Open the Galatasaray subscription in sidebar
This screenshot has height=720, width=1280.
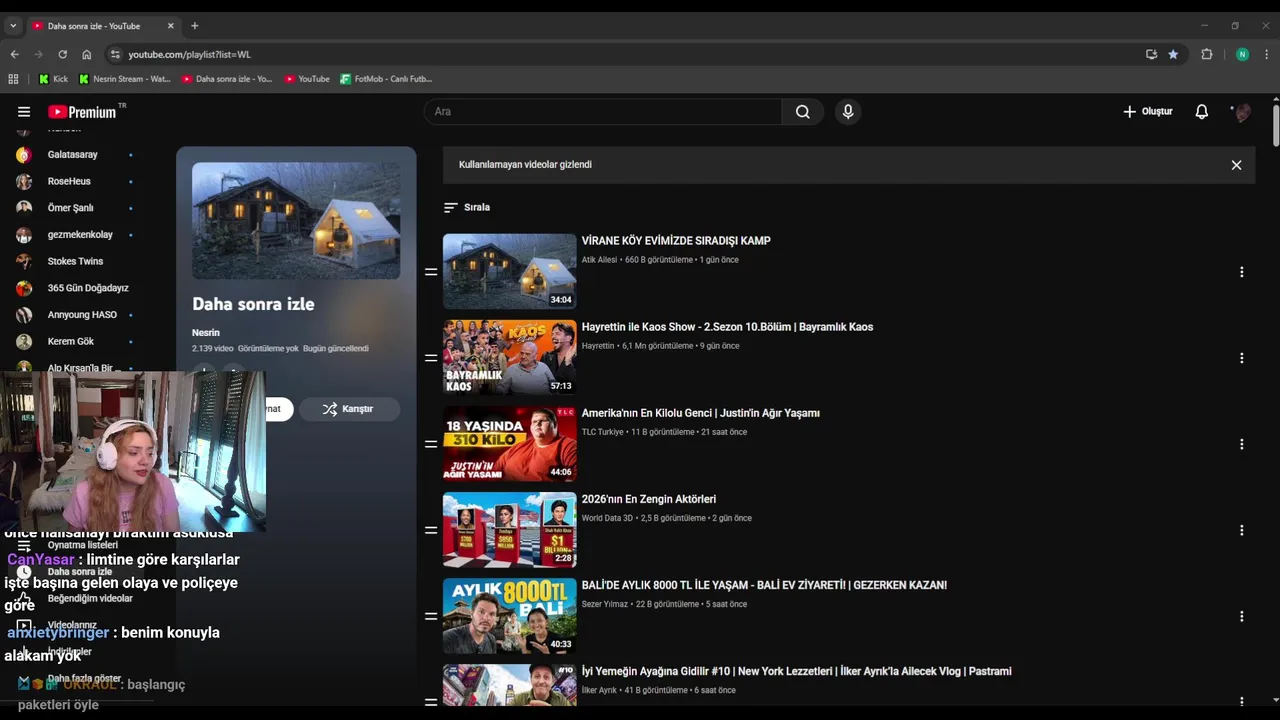tap(74, 155)
